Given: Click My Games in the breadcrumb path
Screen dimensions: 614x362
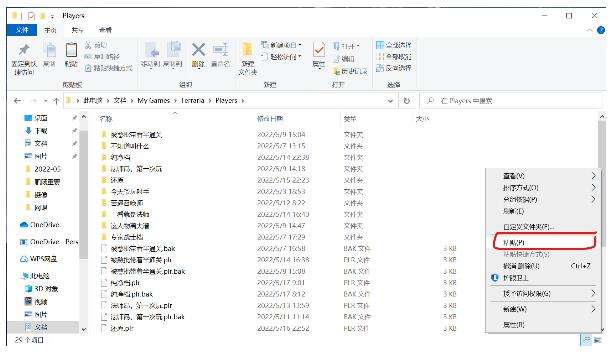Looking at the screenshot, I should pos(154,101).
